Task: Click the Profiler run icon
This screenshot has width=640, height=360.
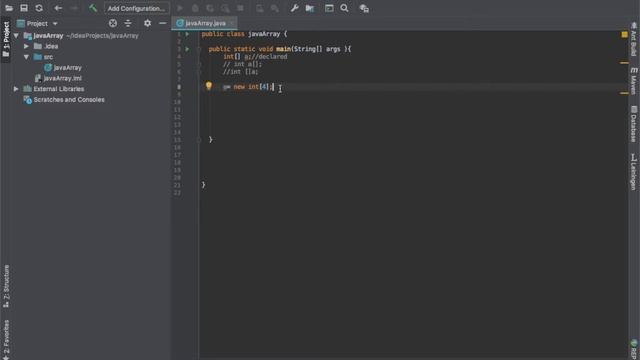Action: [x=225, y=8]
